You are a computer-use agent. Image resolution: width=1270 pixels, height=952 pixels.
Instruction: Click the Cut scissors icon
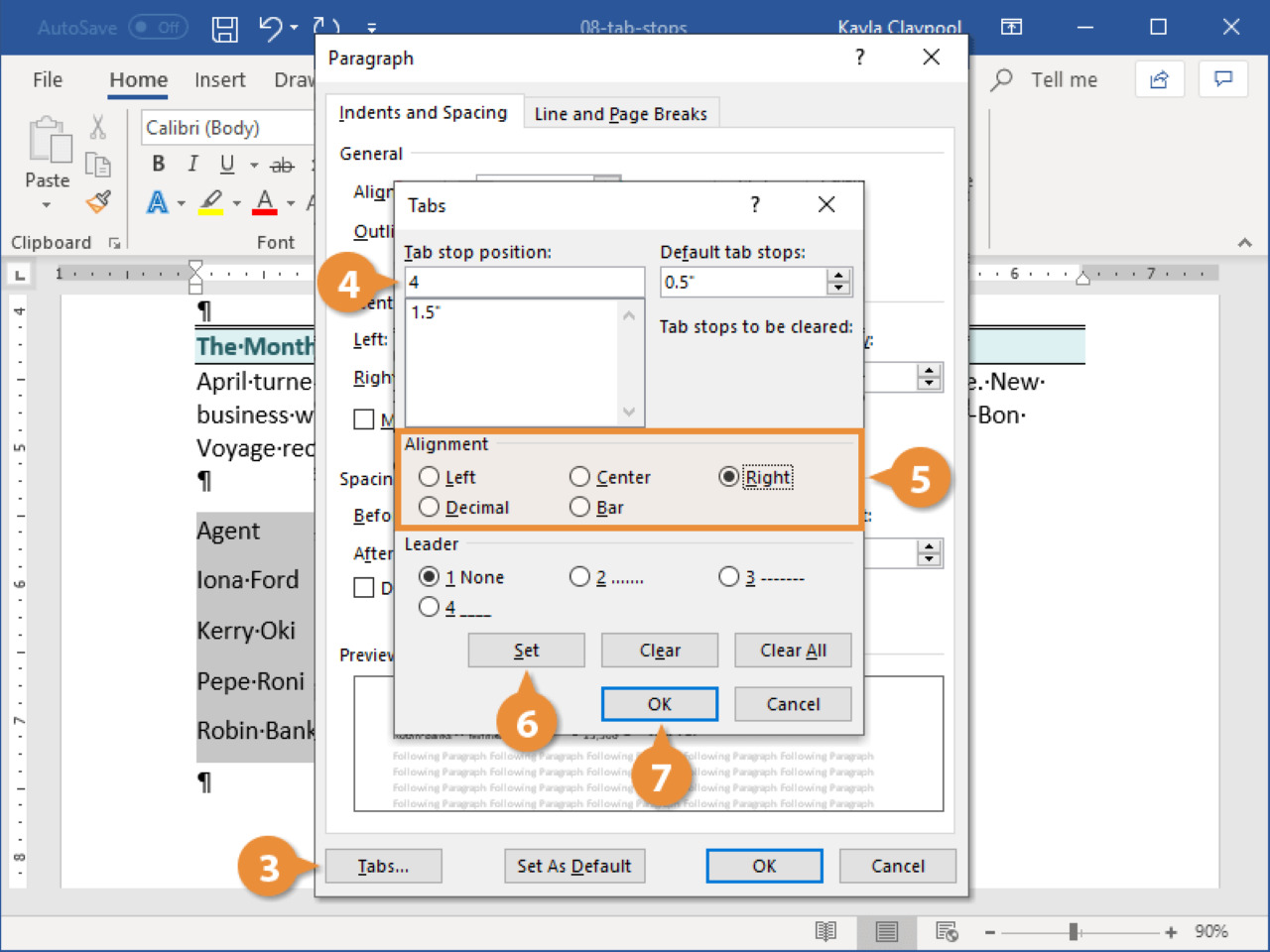click(98, 127)
